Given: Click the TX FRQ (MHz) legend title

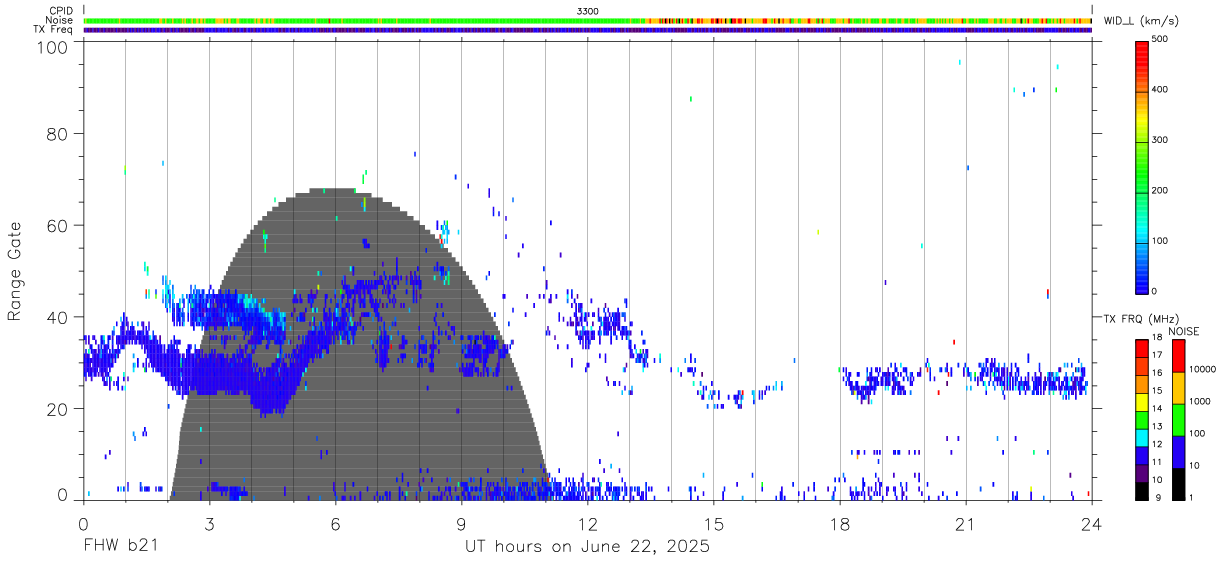Looking at the screenshot, I should click(1139, 319).
